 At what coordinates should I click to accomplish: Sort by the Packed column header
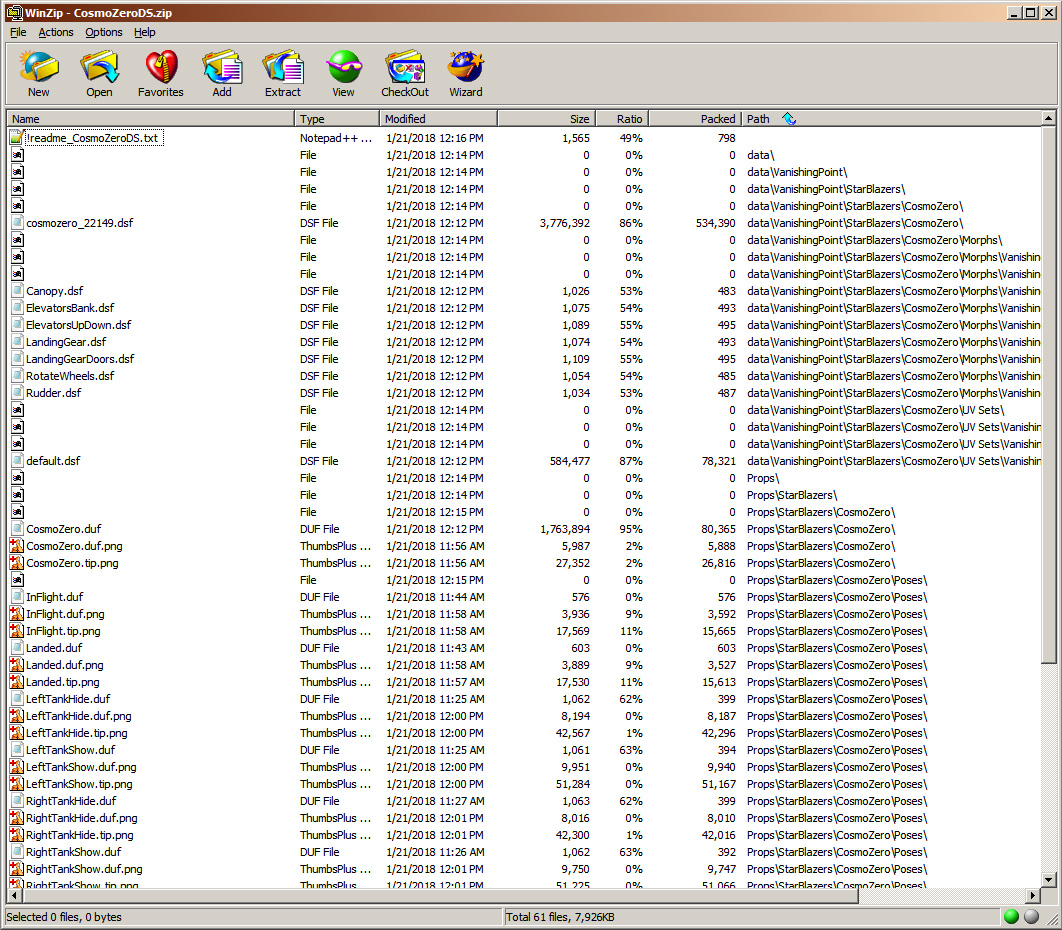pyautogui.click(x=695, y=119)
